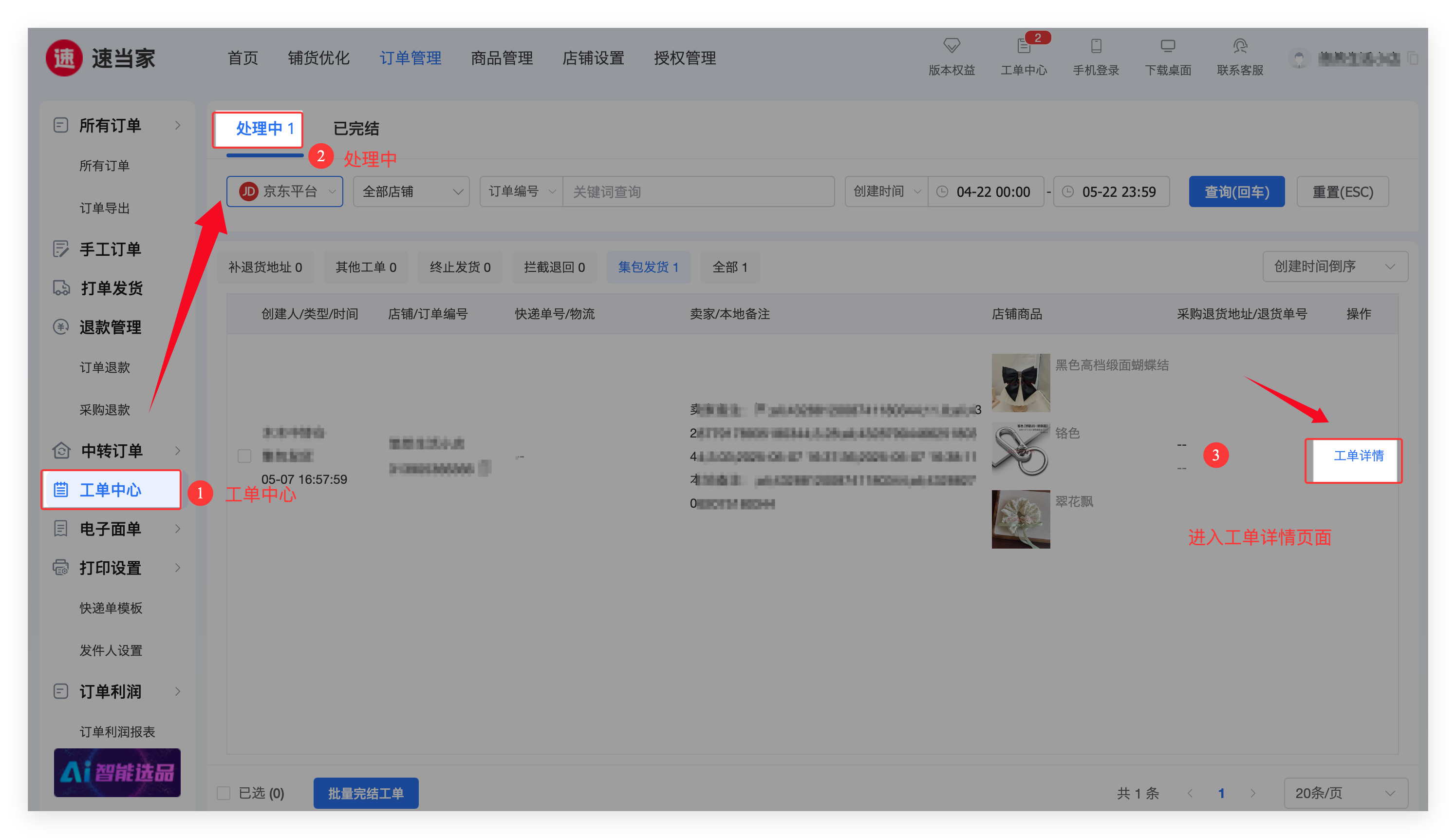Viewport: 1456px width, 839px height.
Task: Open 联系客服 headset icon
Action: point(1239,46)
